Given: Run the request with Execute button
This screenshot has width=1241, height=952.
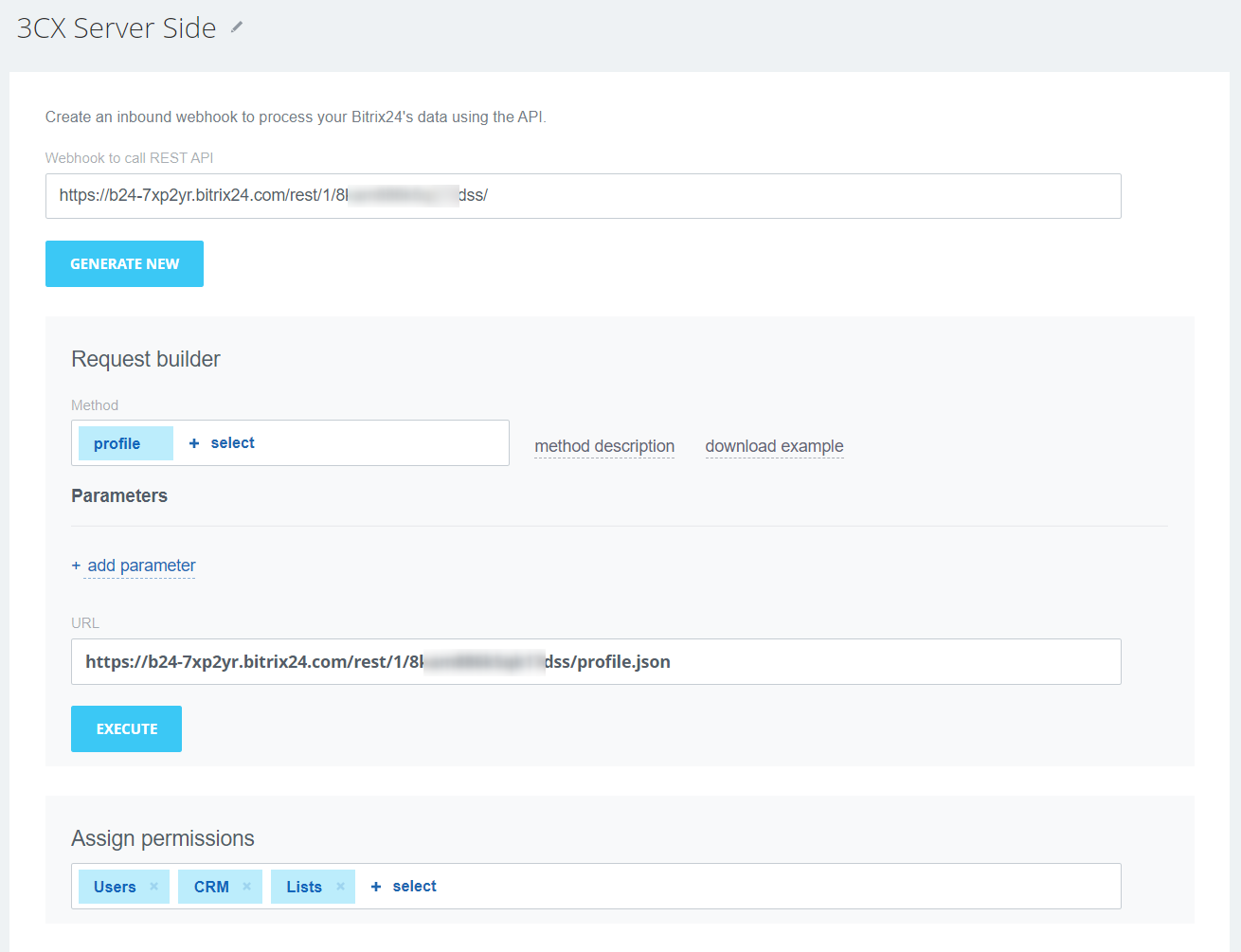Looking at the screenshot, I should [126, 728].
